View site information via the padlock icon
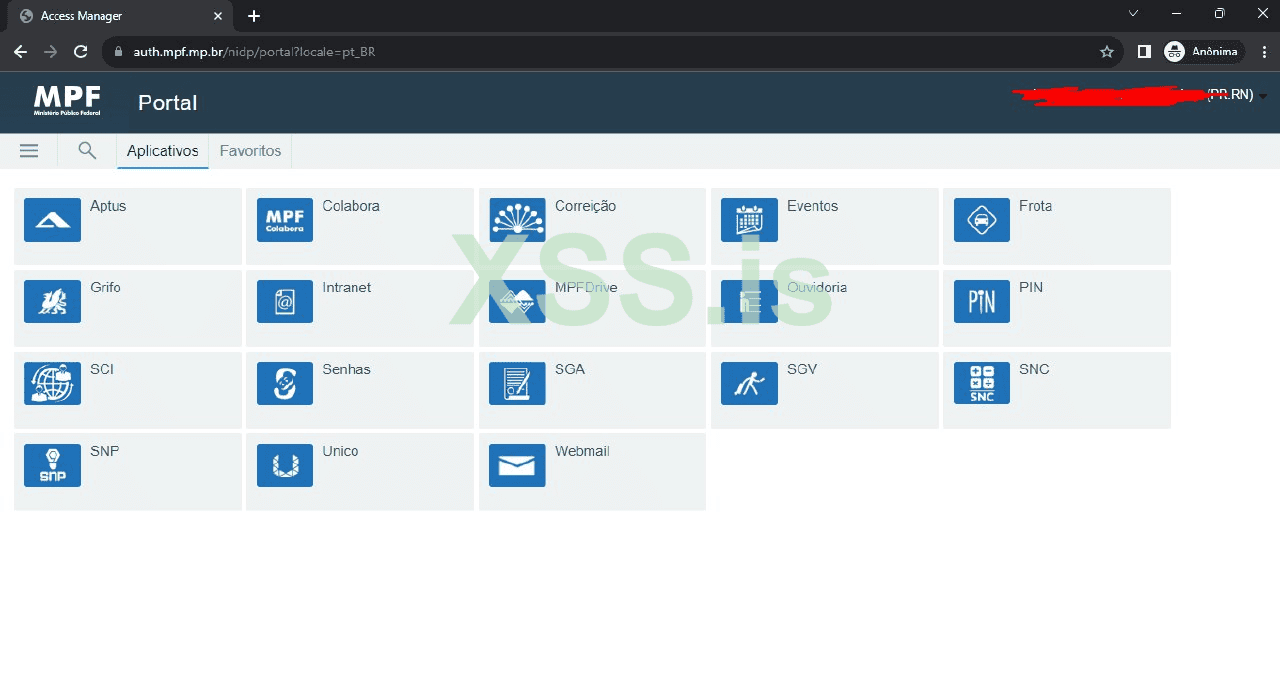The width and height of the screenshot is (1280, 675). pos(119,52)
